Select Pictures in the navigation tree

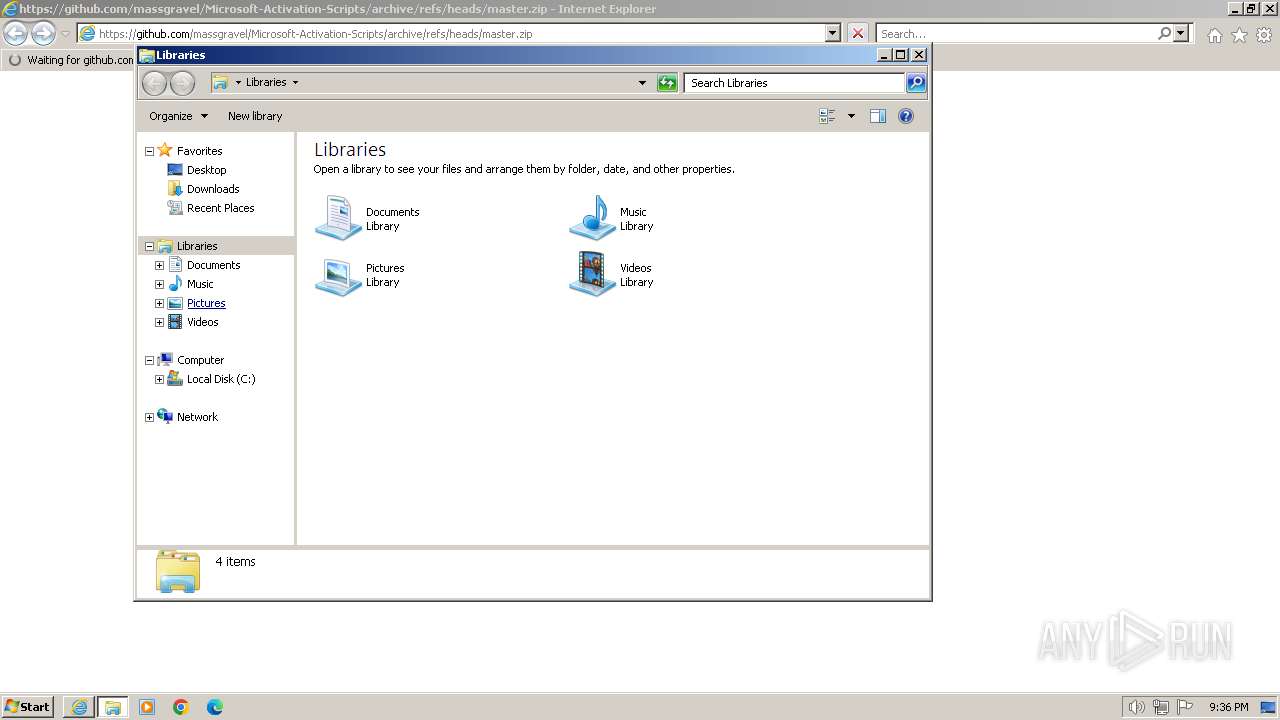pos(206,303)
